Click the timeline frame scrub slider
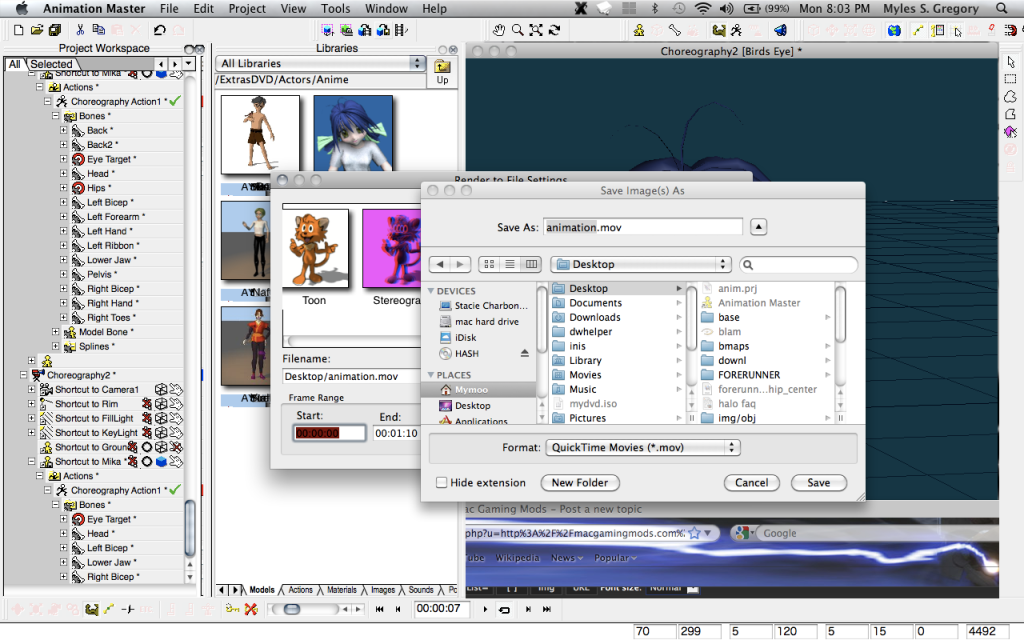Viewport: 1024px width, 640px height. point(291,609)
